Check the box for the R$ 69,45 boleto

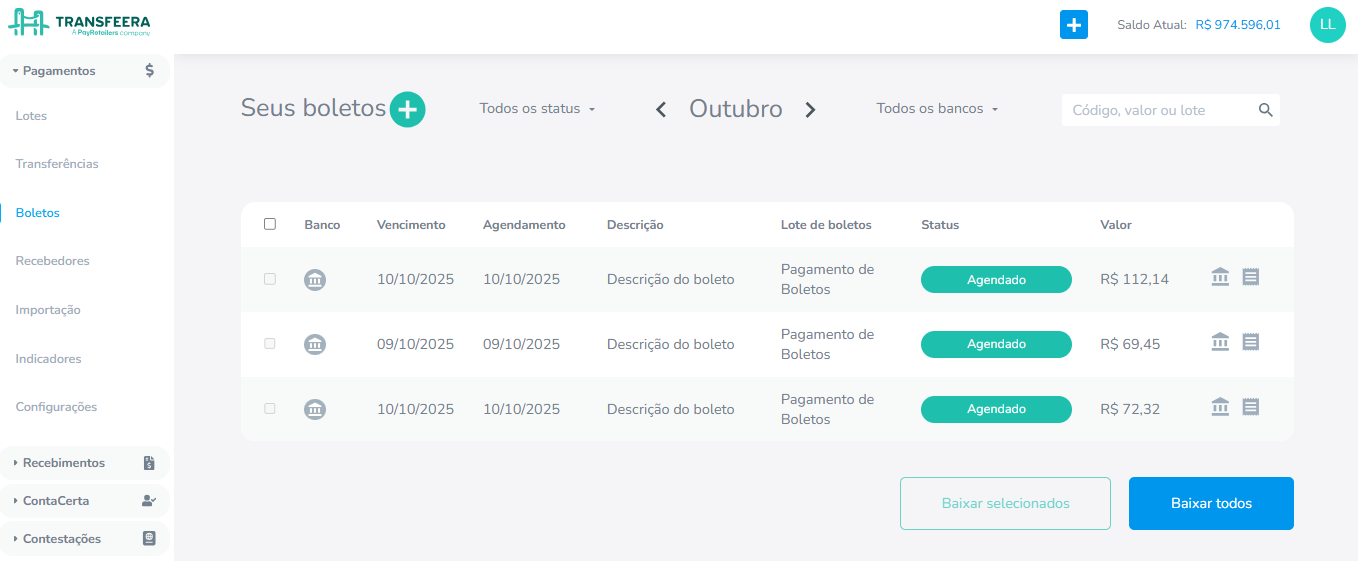(270, 344)
